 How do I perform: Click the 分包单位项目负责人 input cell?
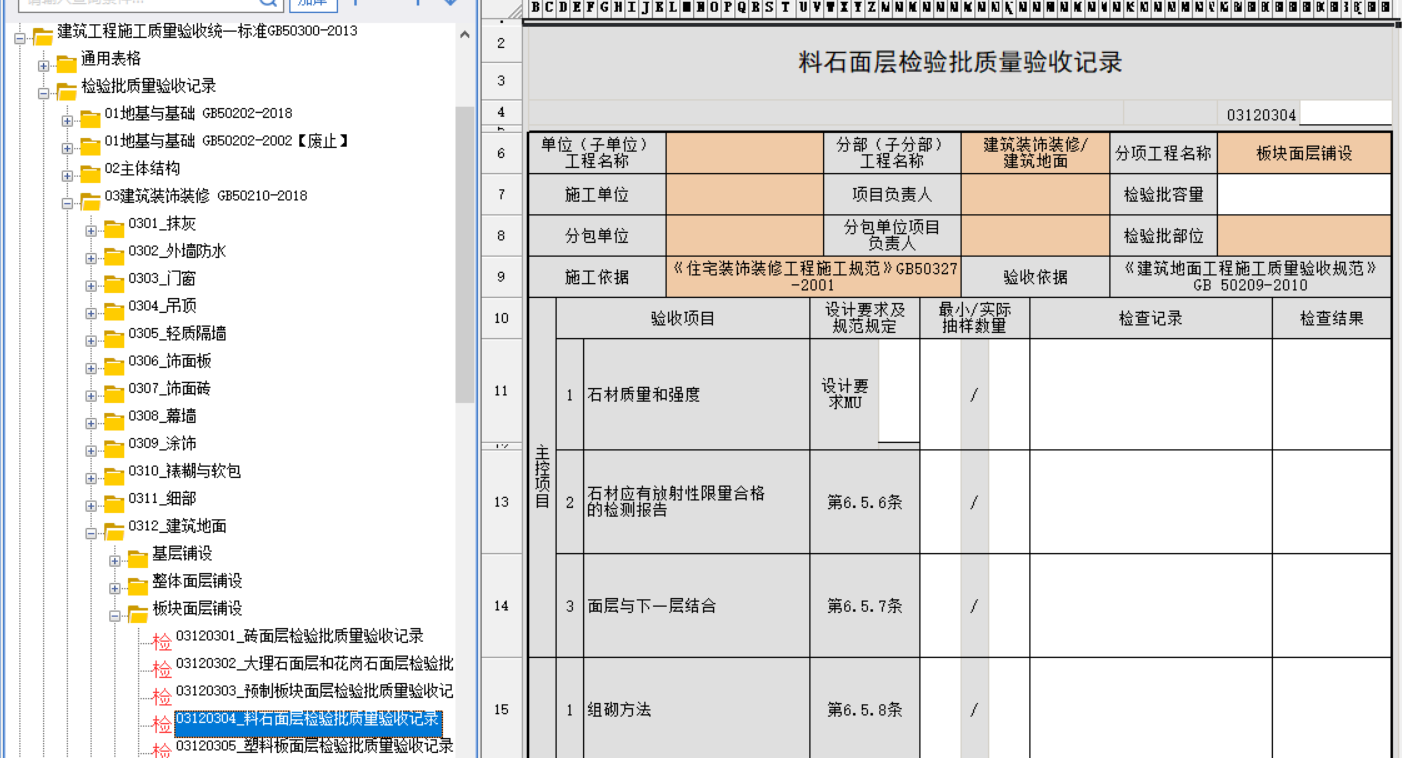point(1035,236)
